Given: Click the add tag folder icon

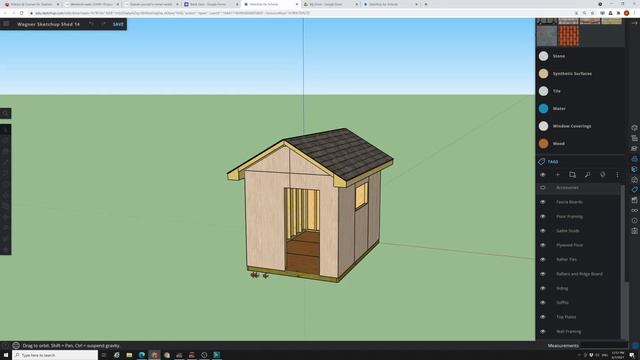Looking at the screenshot, I should 572,175.
